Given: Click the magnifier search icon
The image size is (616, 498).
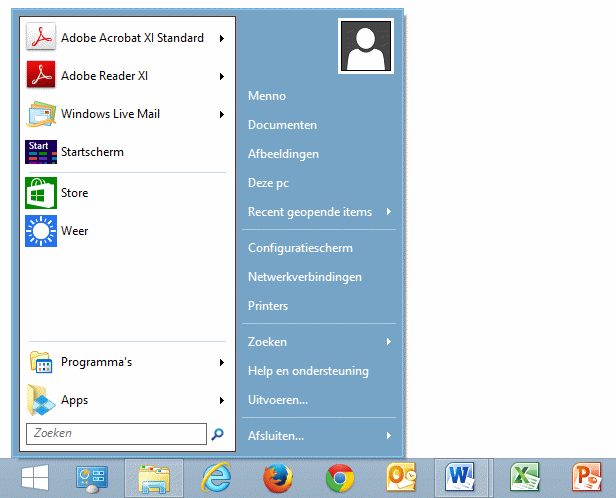Looking at the screenshot, I should (217, 434).
